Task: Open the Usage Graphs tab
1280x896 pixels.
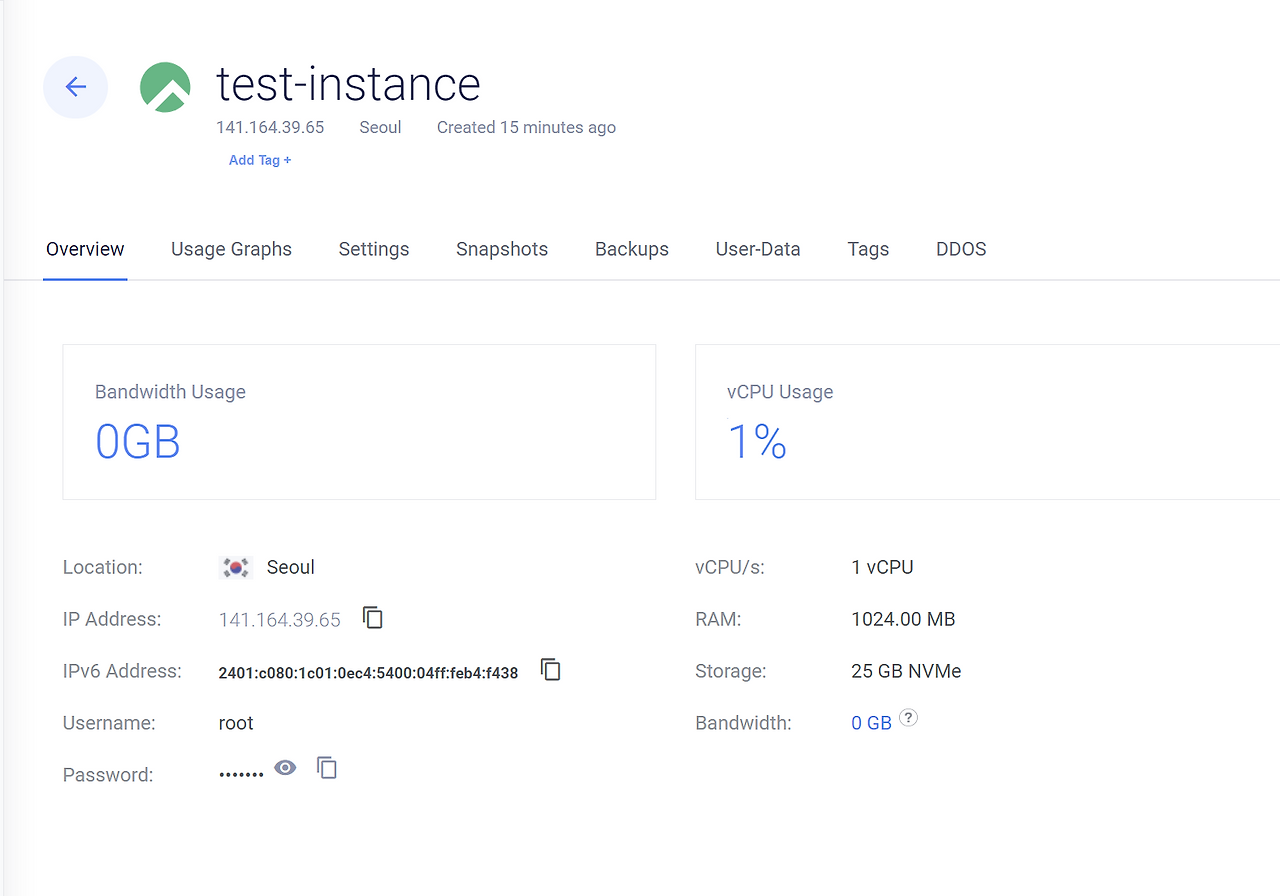Action: click(x=231, y=249)
